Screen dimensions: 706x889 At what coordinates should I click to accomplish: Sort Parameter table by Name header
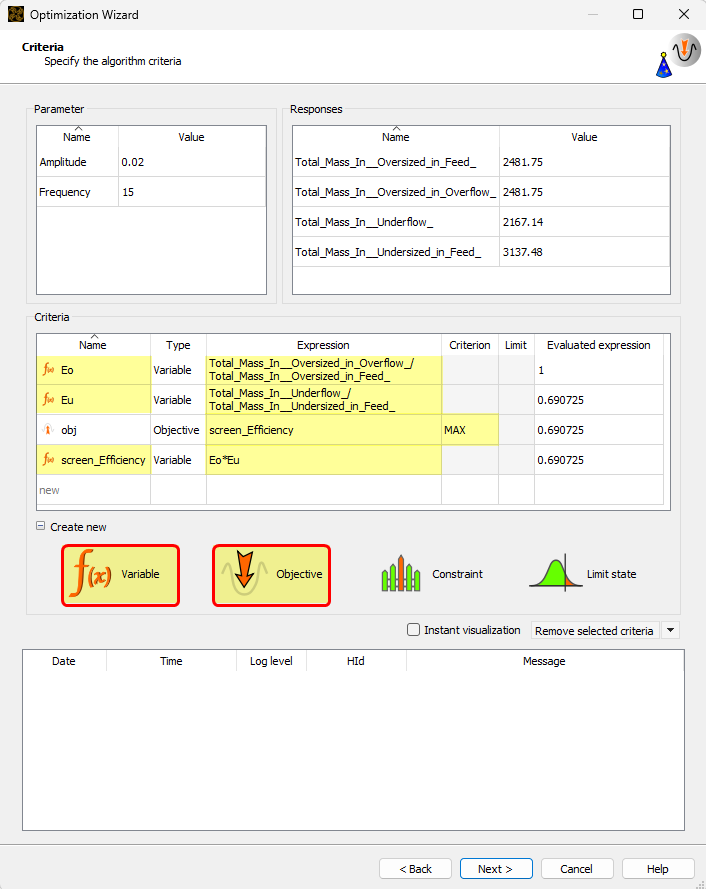click(77, 137)
